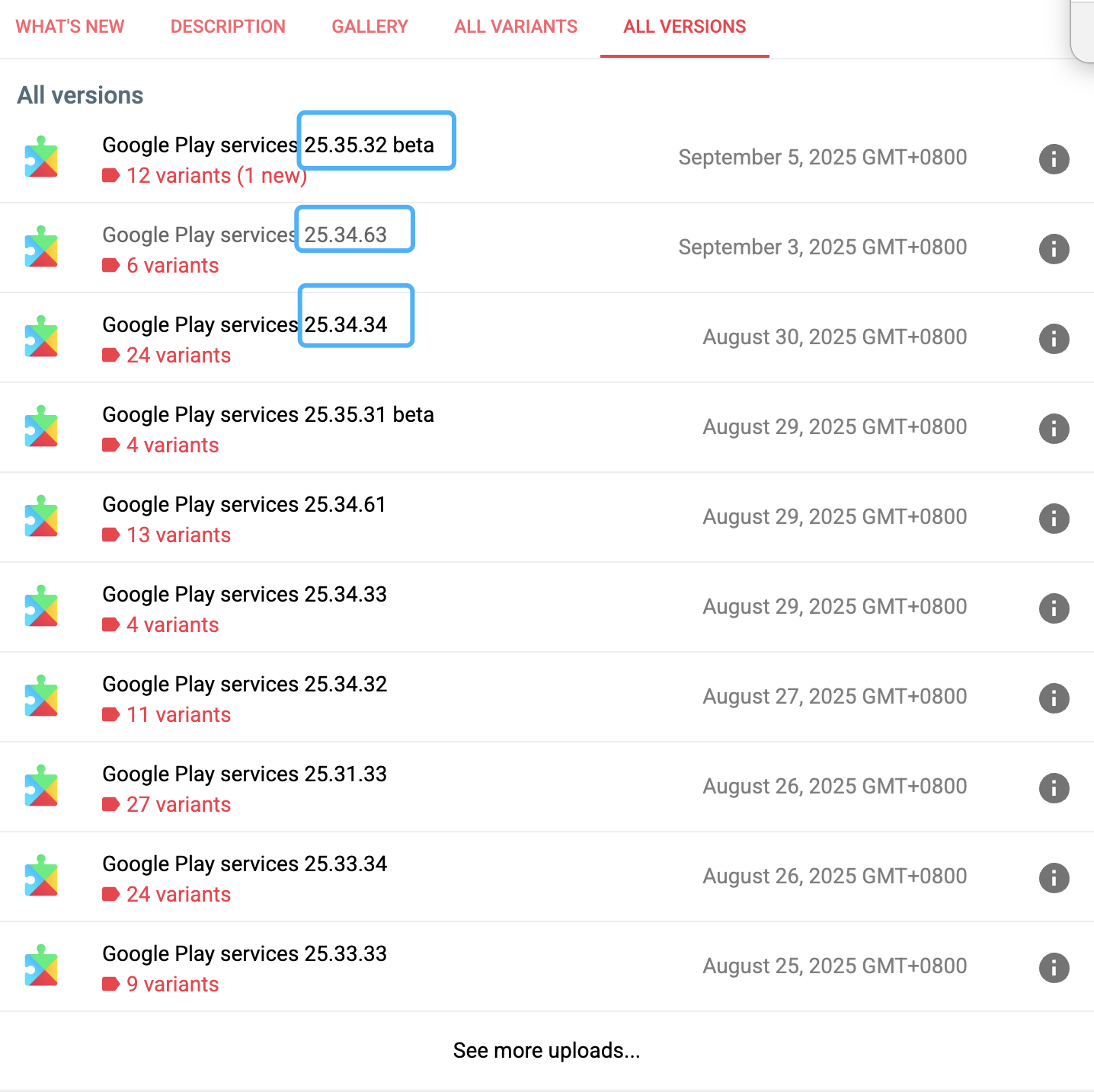The height and width of the screenshot is (1092, 1094).
Task: Open Google Play services 25.33.34 link
Action: (245, 864)
